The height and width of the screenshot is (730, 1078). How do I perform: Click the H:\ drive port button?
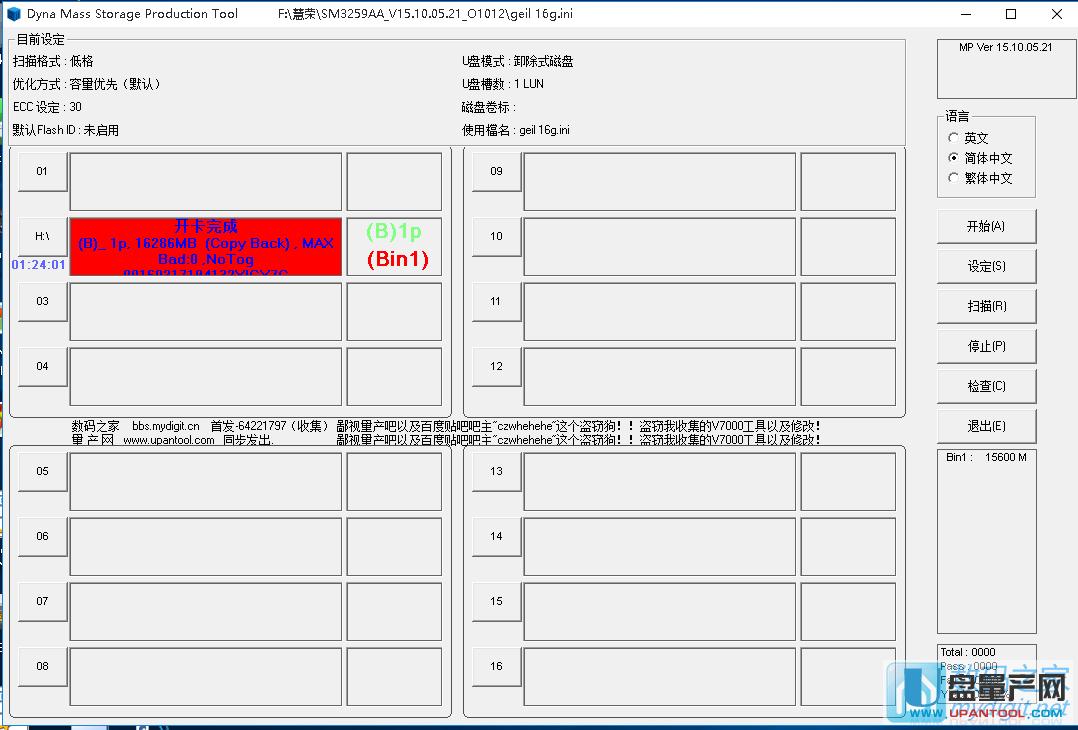pyautogui.click(x=42, y=236)
